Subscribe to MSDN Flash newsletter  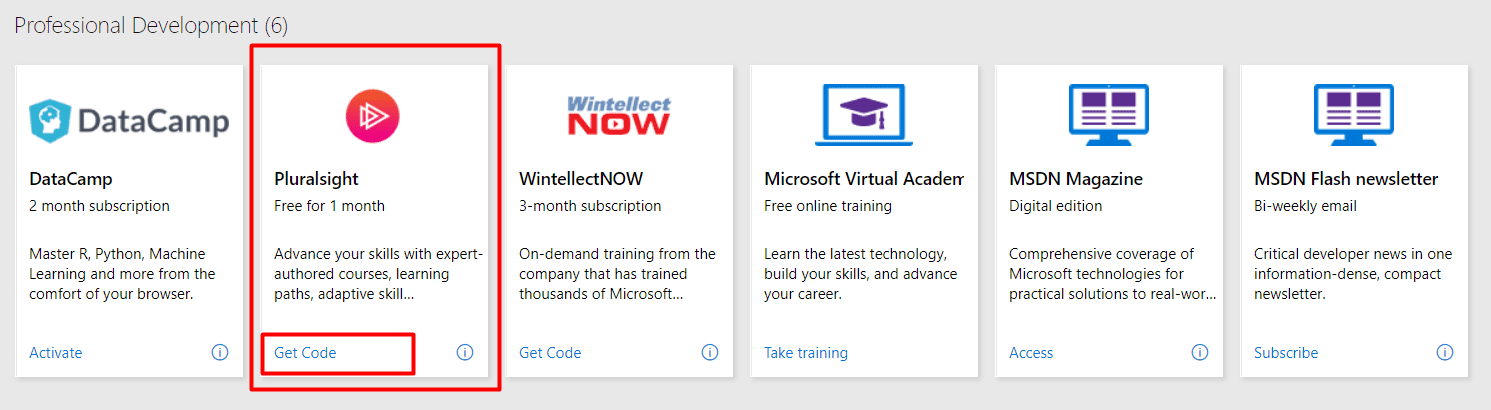(1286, 353)
